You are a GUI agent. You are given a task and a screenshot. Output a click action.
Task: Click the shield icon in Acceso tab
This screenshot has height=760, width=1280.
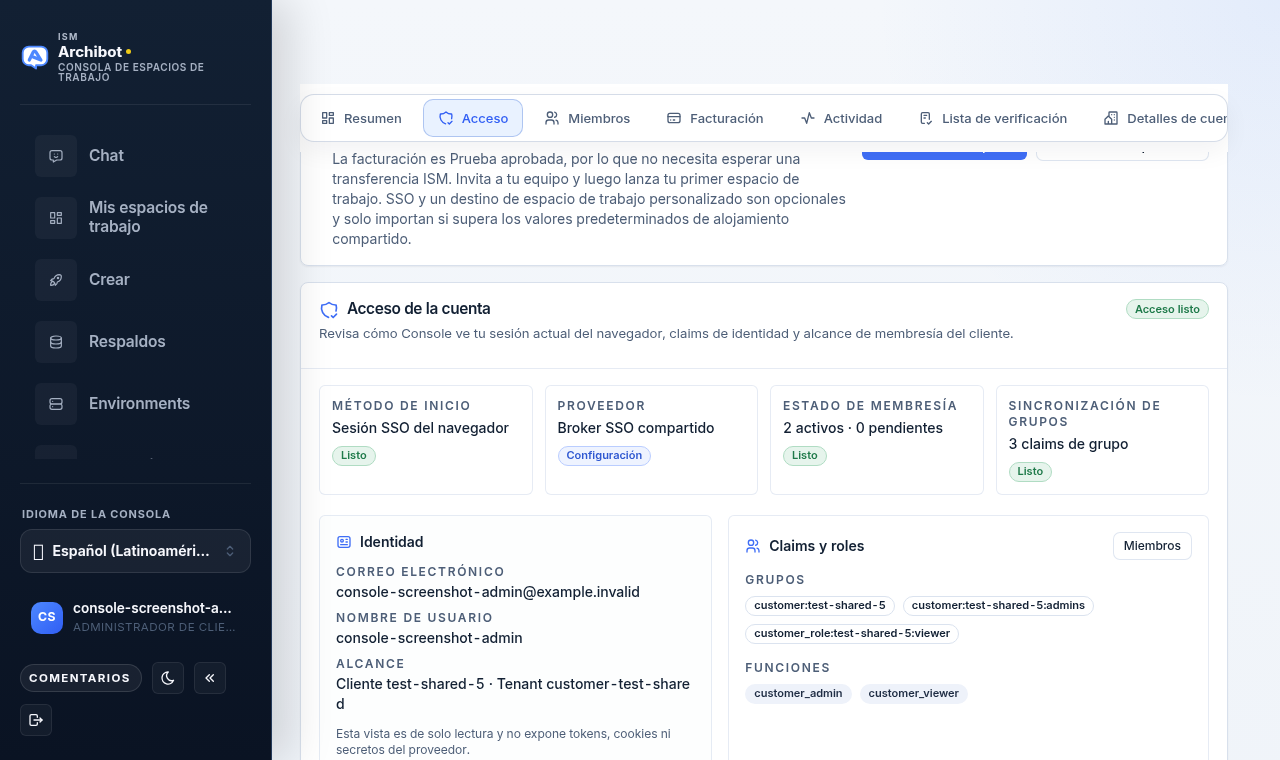(x=446, y=118)
